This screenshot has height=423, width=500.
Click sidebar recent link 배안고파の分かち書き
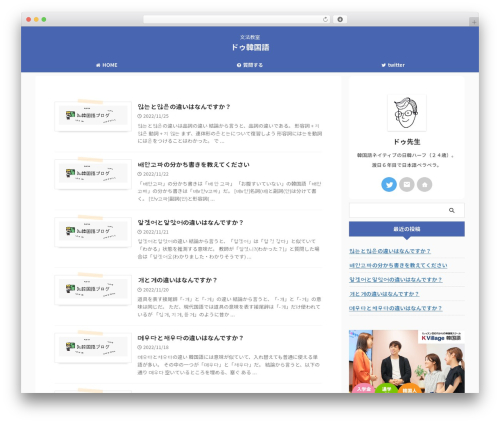coord(398,265)
